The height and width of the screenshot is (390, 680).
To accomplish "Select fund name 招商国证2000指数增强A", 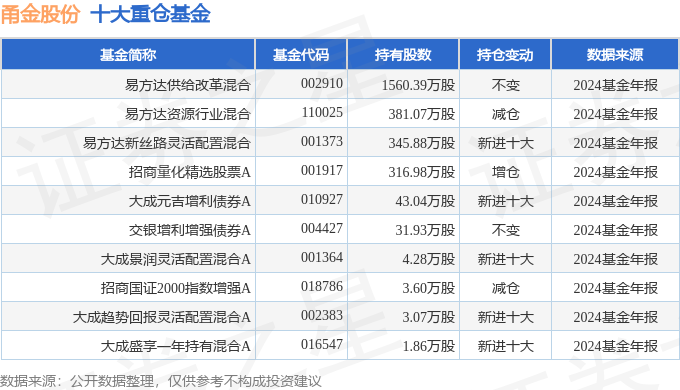I will [176, 288].
